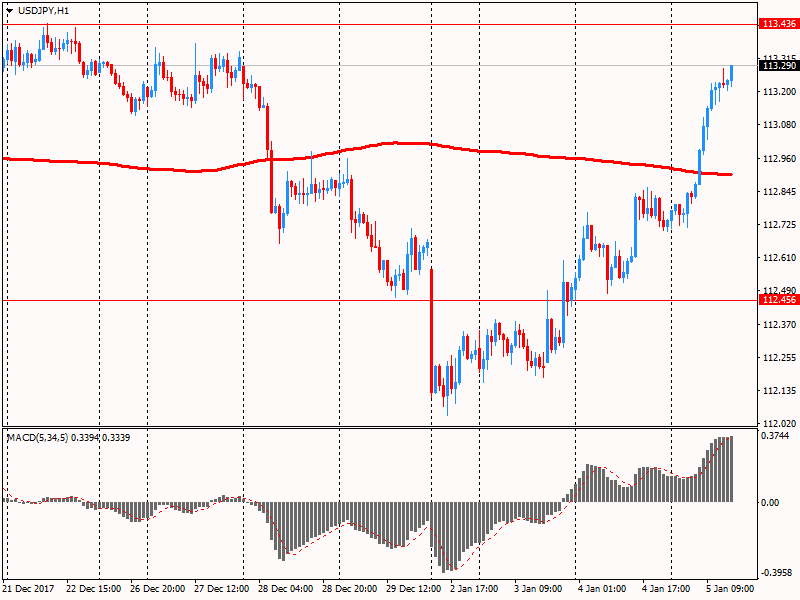
Task: Click the black 113.290 current price label
Action: coord(777,66)
